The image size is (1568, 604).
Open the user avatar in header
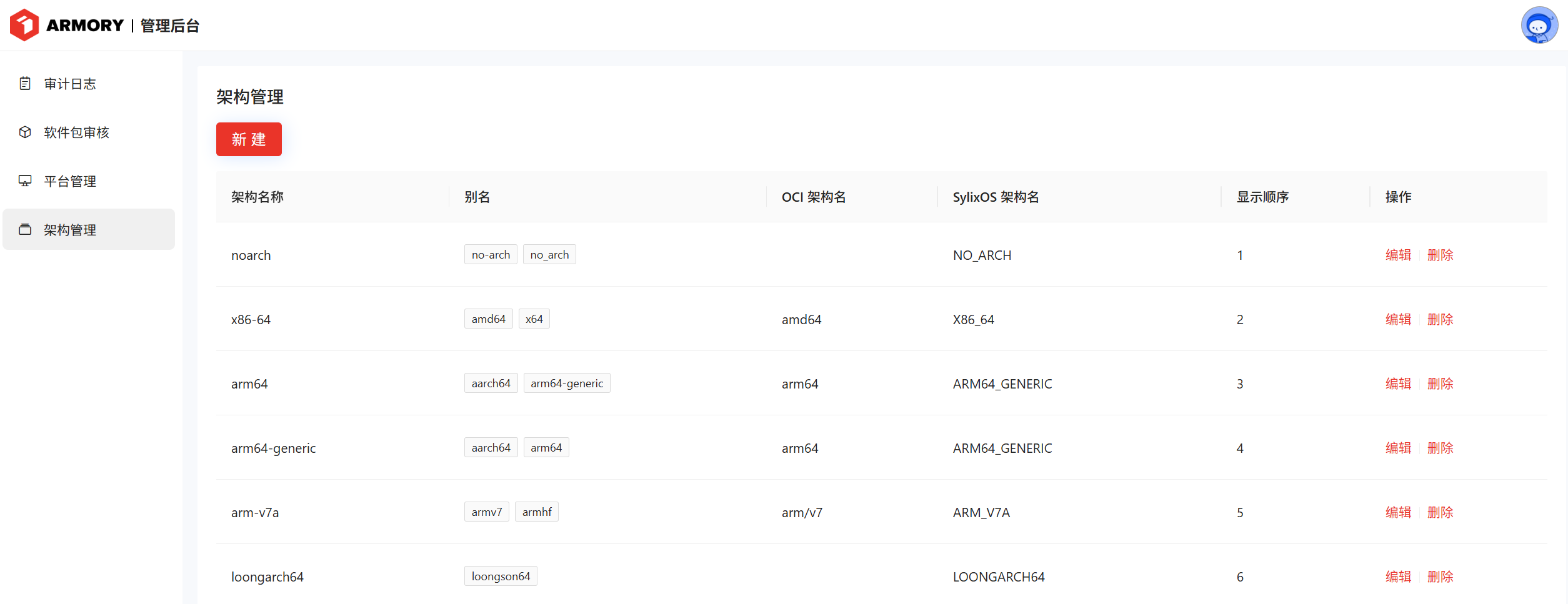point(1539,25)
